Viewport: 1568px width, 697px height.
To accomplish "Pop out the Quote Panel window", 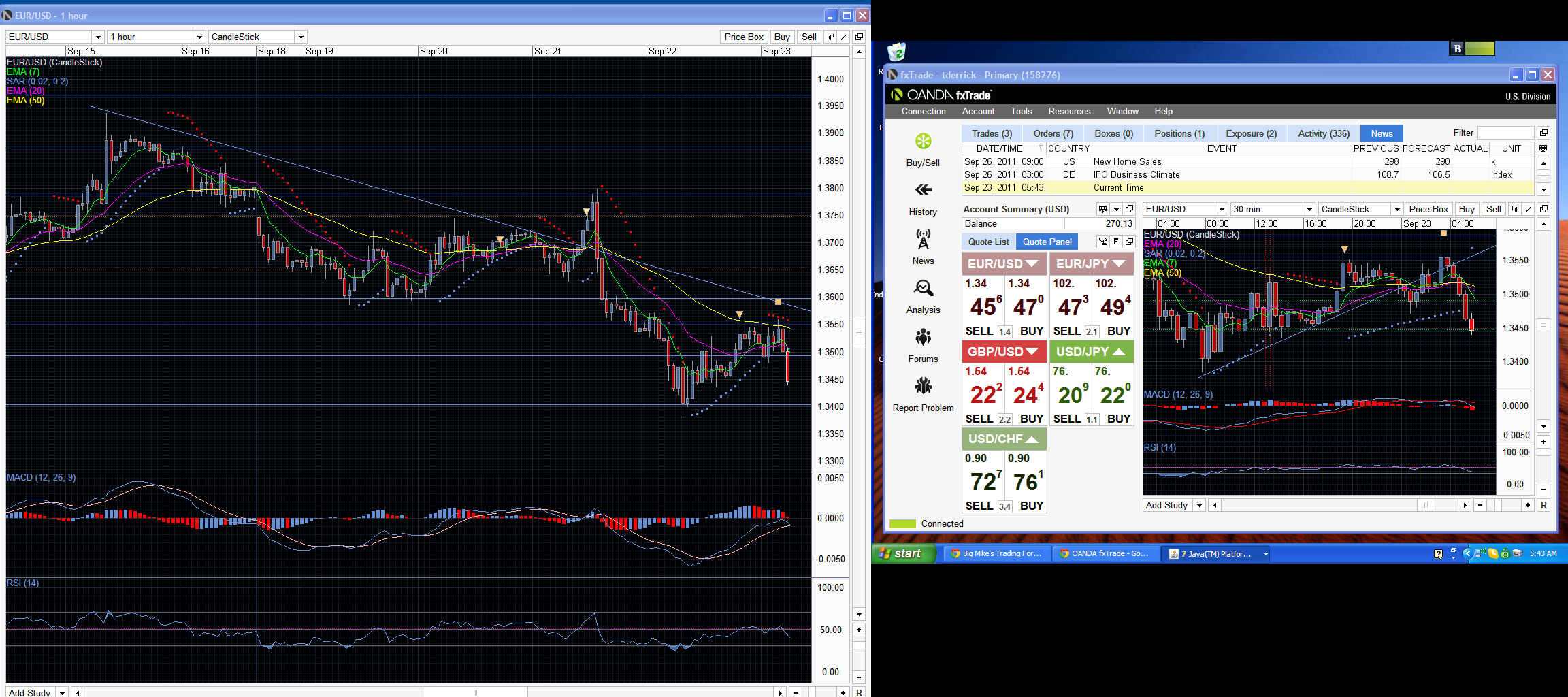I will 1129,242.
